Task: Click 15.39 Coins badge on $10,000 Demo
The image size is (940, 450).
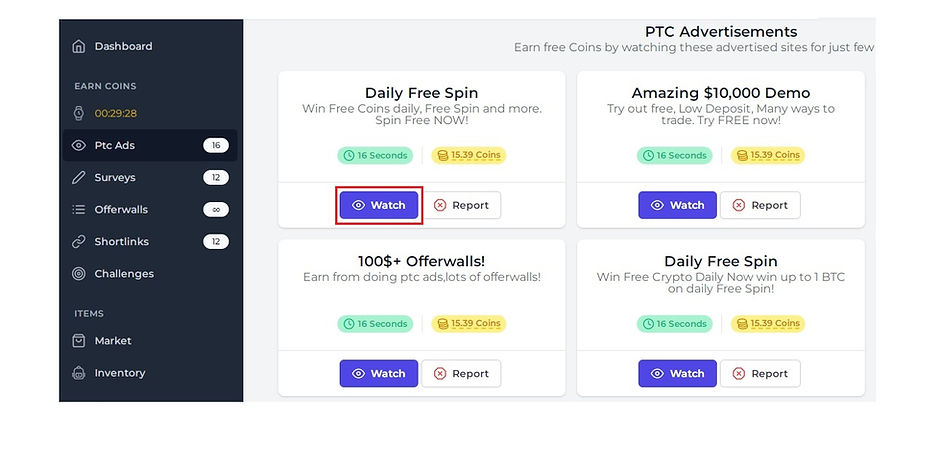Action: [x=768, y=155]
